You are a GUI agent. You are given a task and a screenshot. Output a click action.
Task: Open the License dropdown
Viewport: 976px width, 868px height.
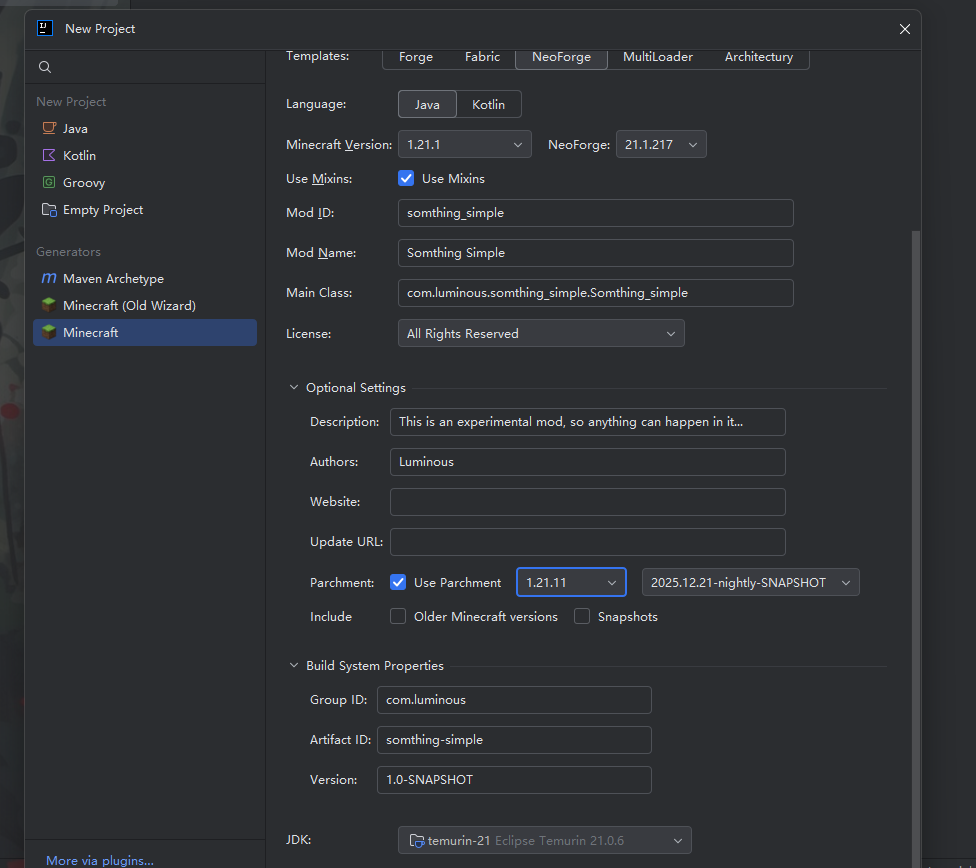point(541,333)
